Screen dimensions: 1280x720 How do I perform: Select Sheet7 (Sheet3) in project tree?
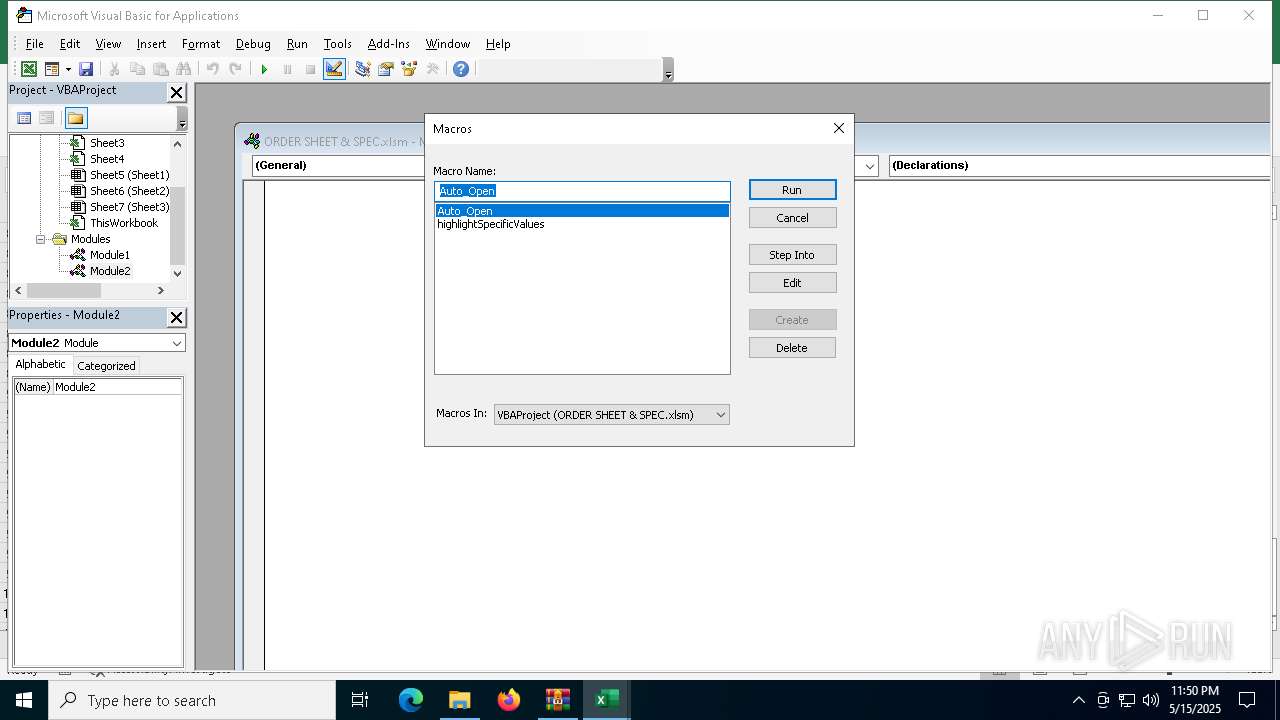tap(130, 207)
